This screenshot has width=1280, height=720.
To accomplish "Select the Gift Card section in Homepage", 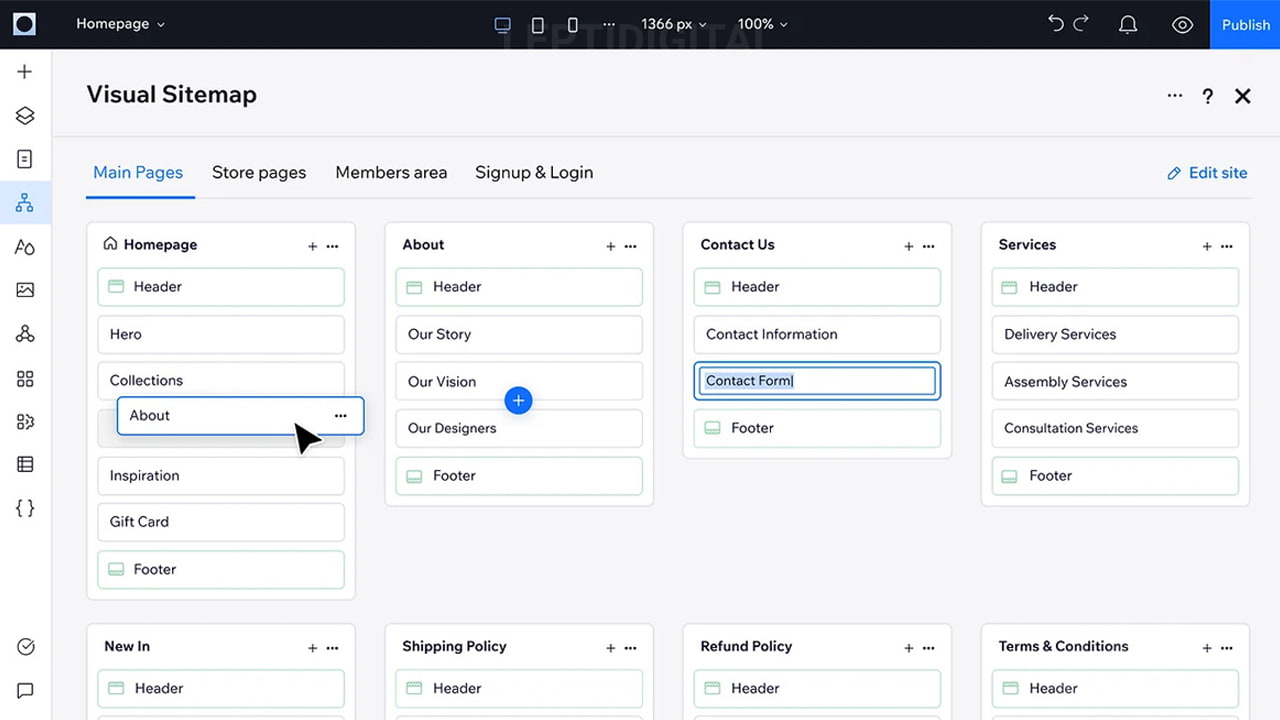I will 221,522.
